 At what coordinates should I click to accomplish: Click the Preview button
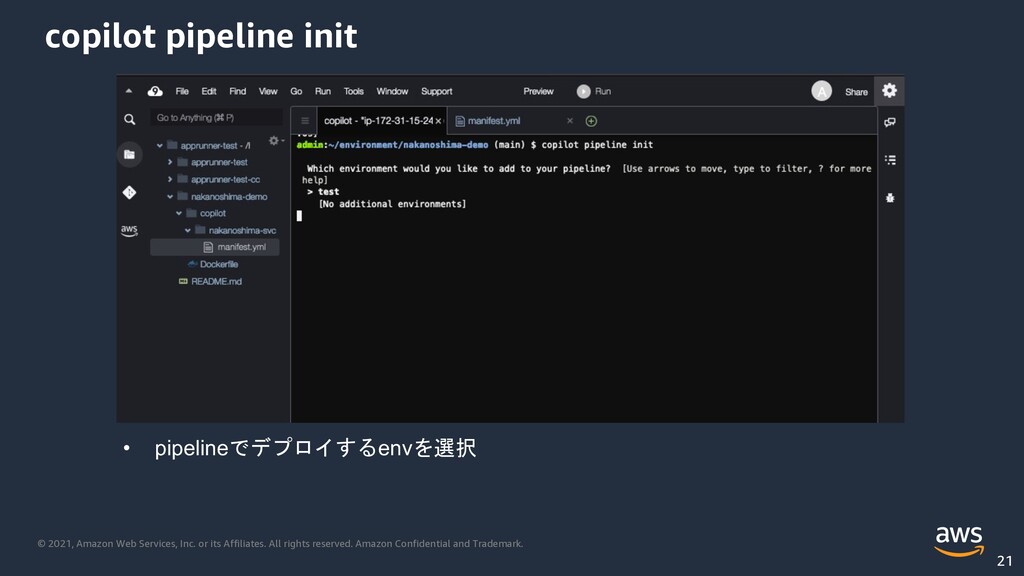(x=538, y=91)
